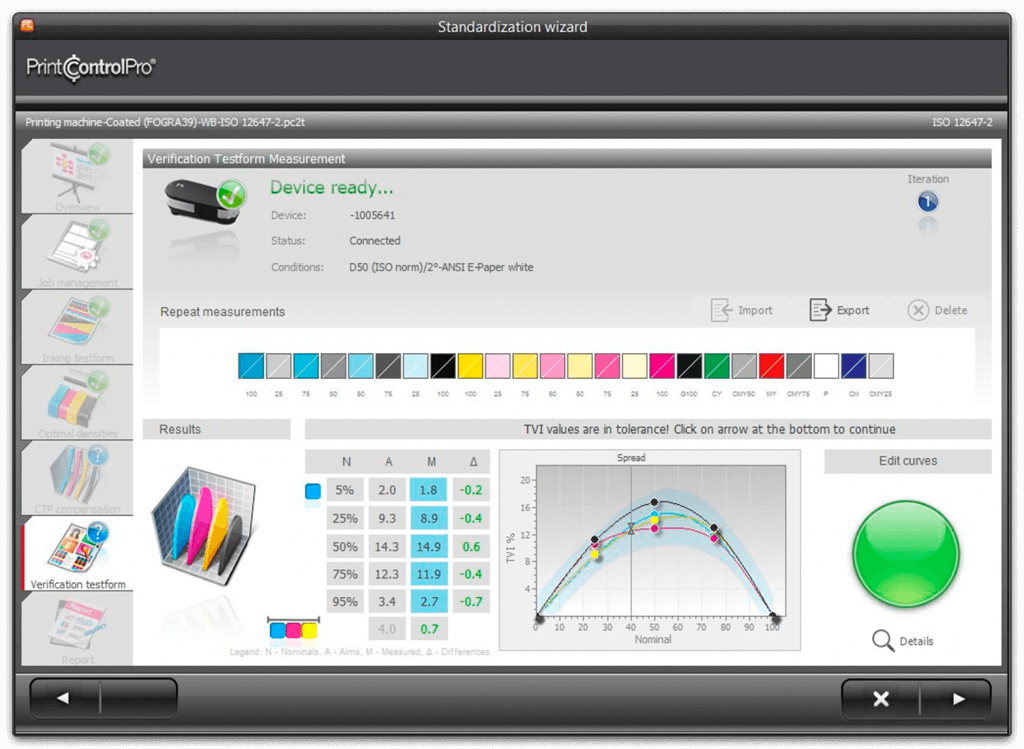The width and height of the screenshot is (1024, 749).
Task: Go back with the left arrow button
Action: [x=64, y=698]
